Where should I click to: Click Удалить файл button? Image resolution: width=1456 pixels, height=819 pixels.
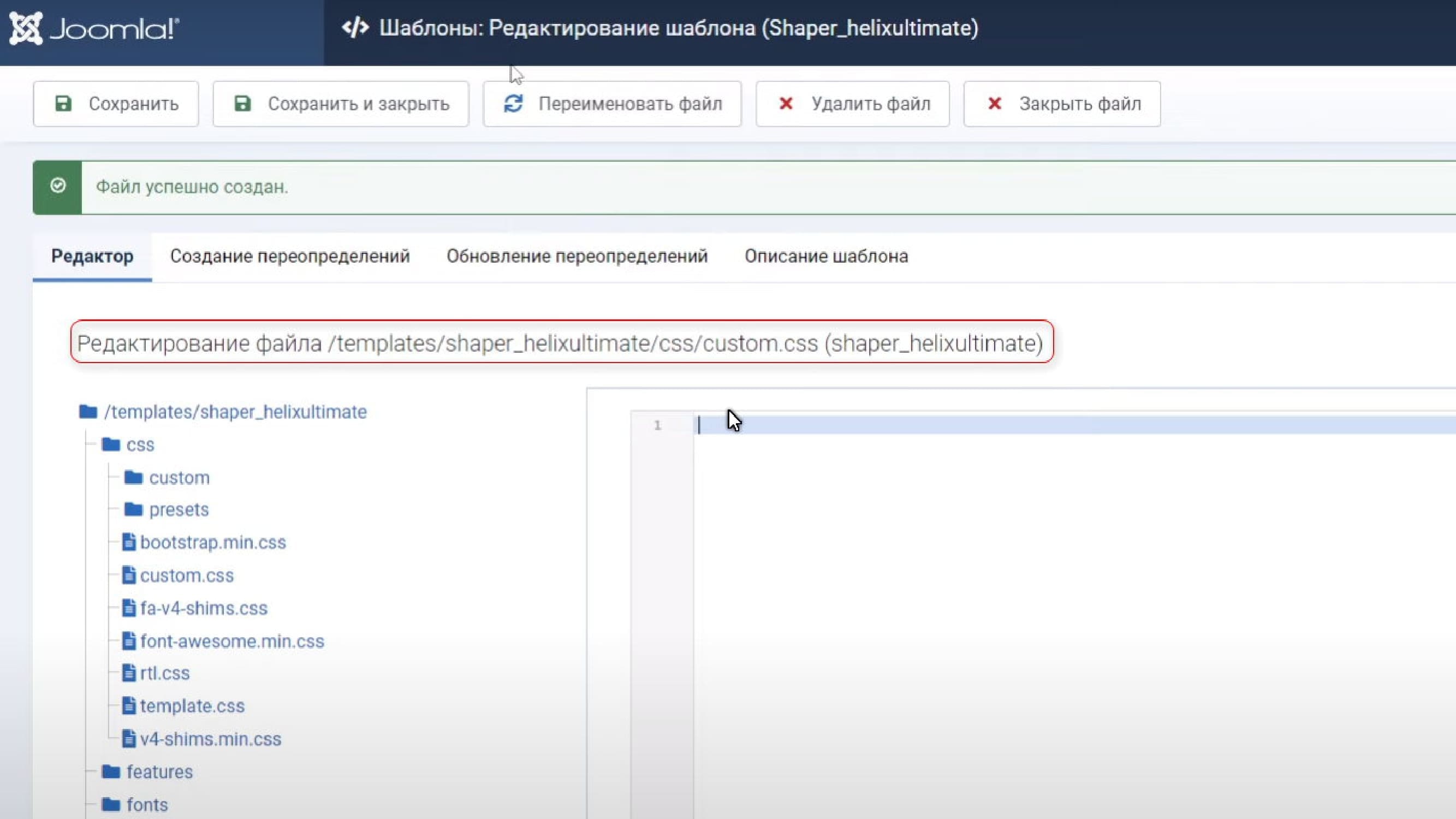(x=852, y=104)
